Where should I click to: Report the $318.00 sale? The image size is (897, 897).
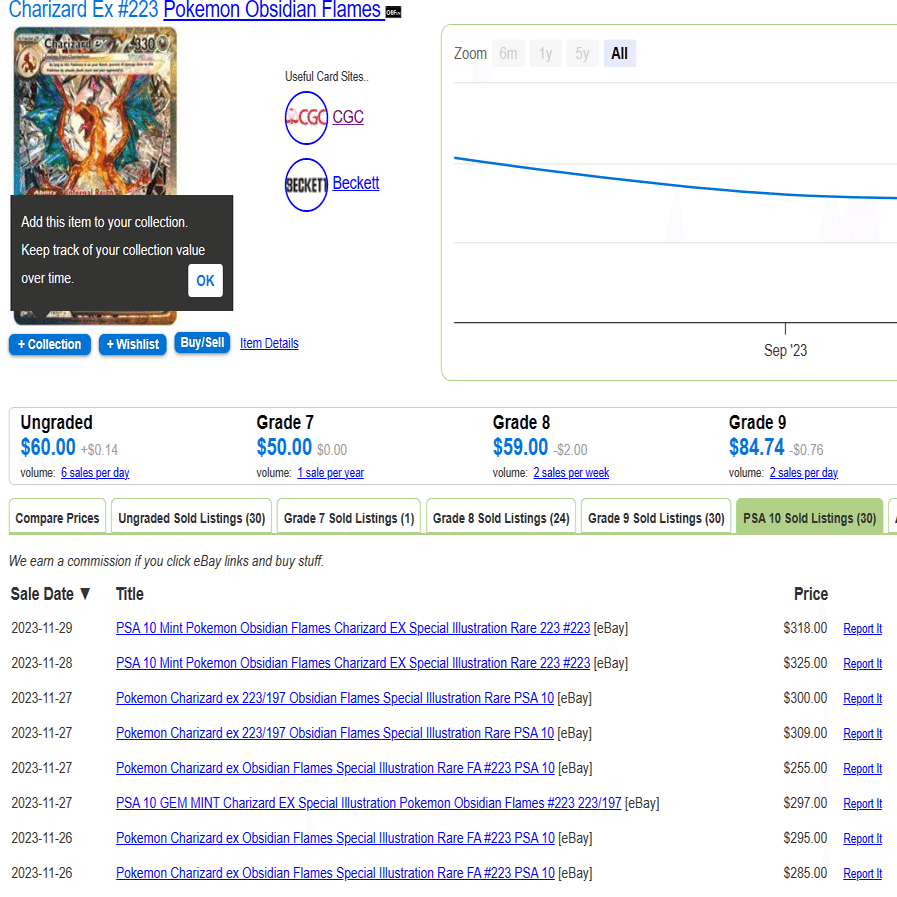coord(863,628)
